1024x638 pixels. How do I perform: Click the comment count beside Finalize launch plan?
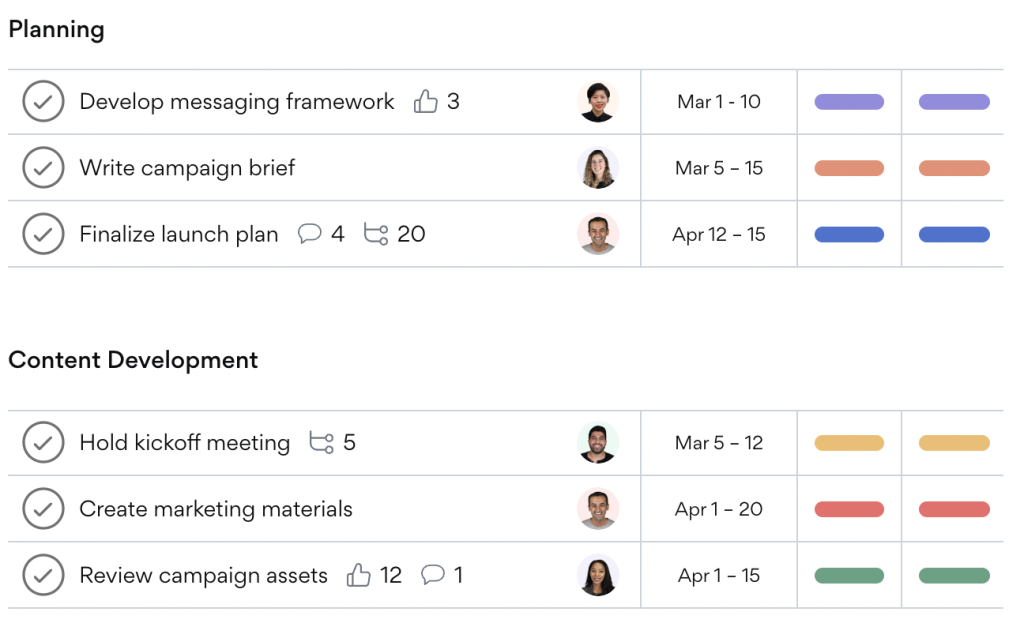tap(338, 234)
